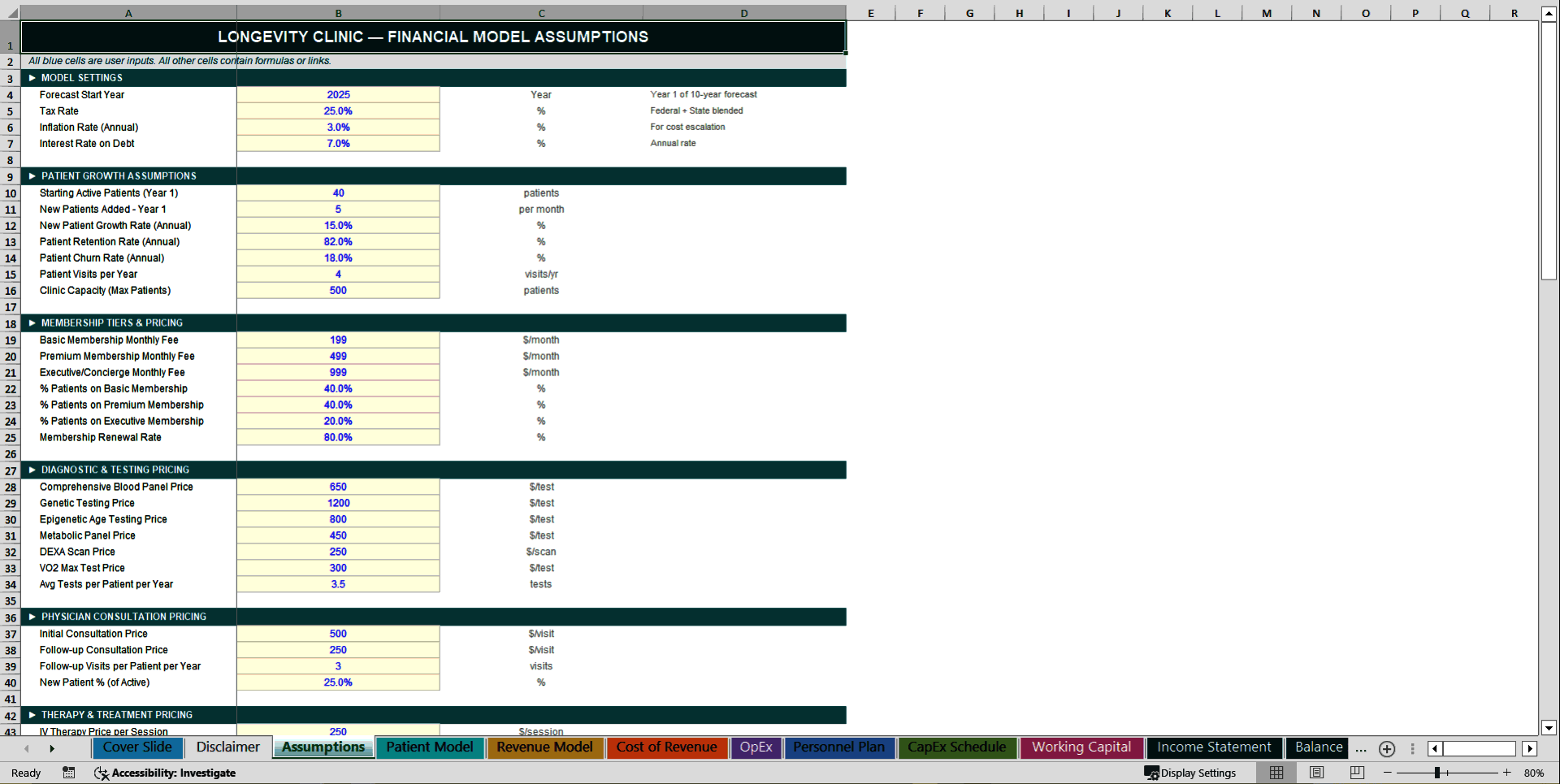This screenshot has width=1560, height=784.
Task: Switch to Normal view in the status bar
Action: (1276, 773)
